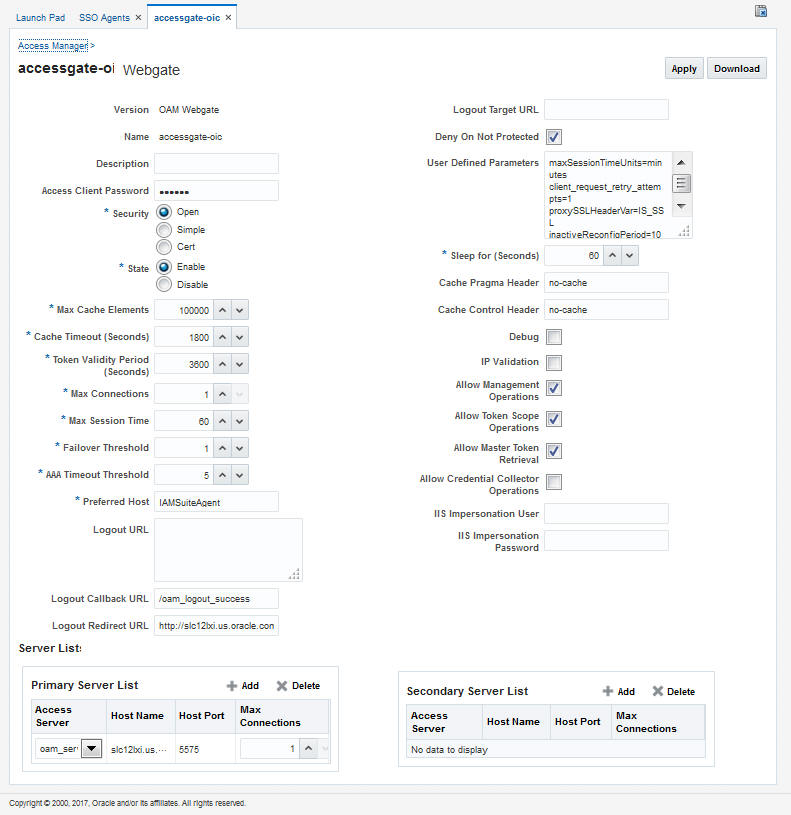Follow the Access Manager breadcrumb link
The image size is (791, 815).
tap(53, 46)
